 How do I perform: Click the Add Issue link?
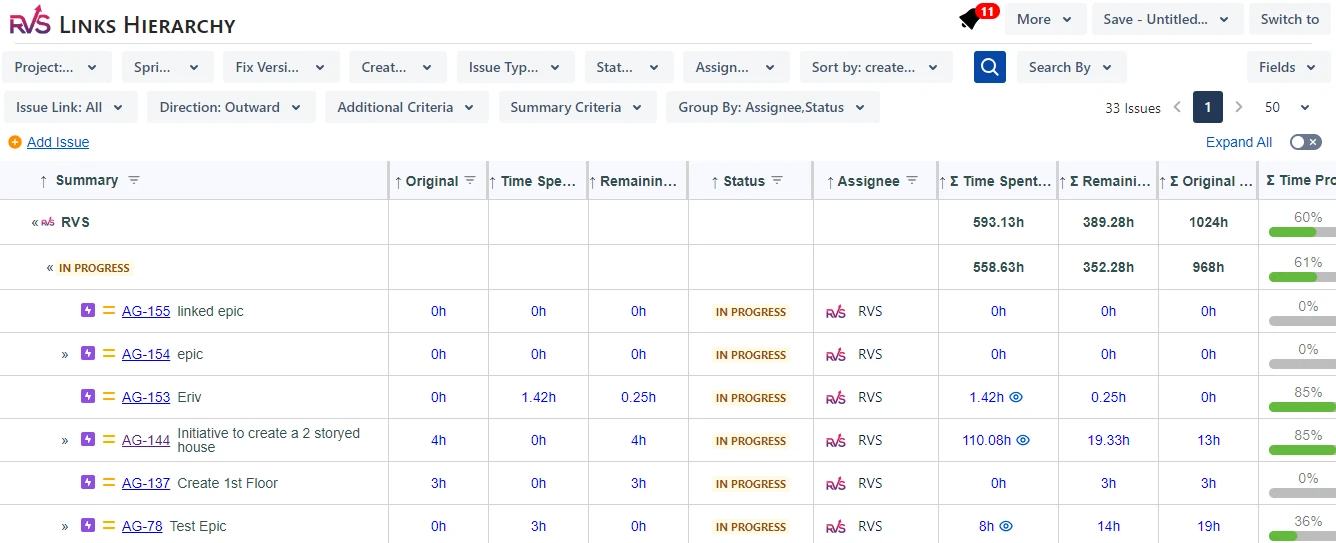coord(58,142)
